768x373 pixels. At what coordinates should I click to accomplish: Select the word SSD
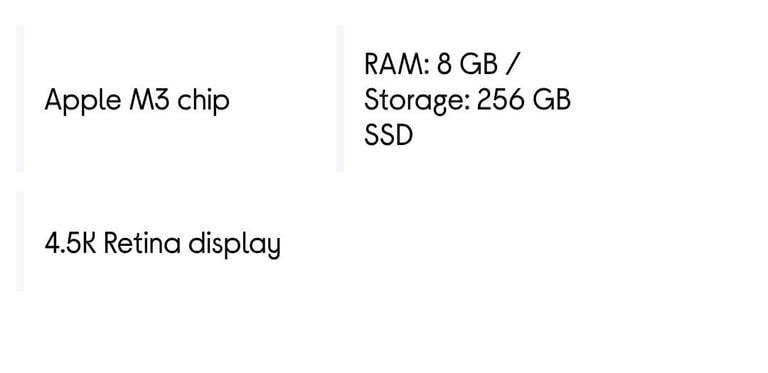[388, 135]
